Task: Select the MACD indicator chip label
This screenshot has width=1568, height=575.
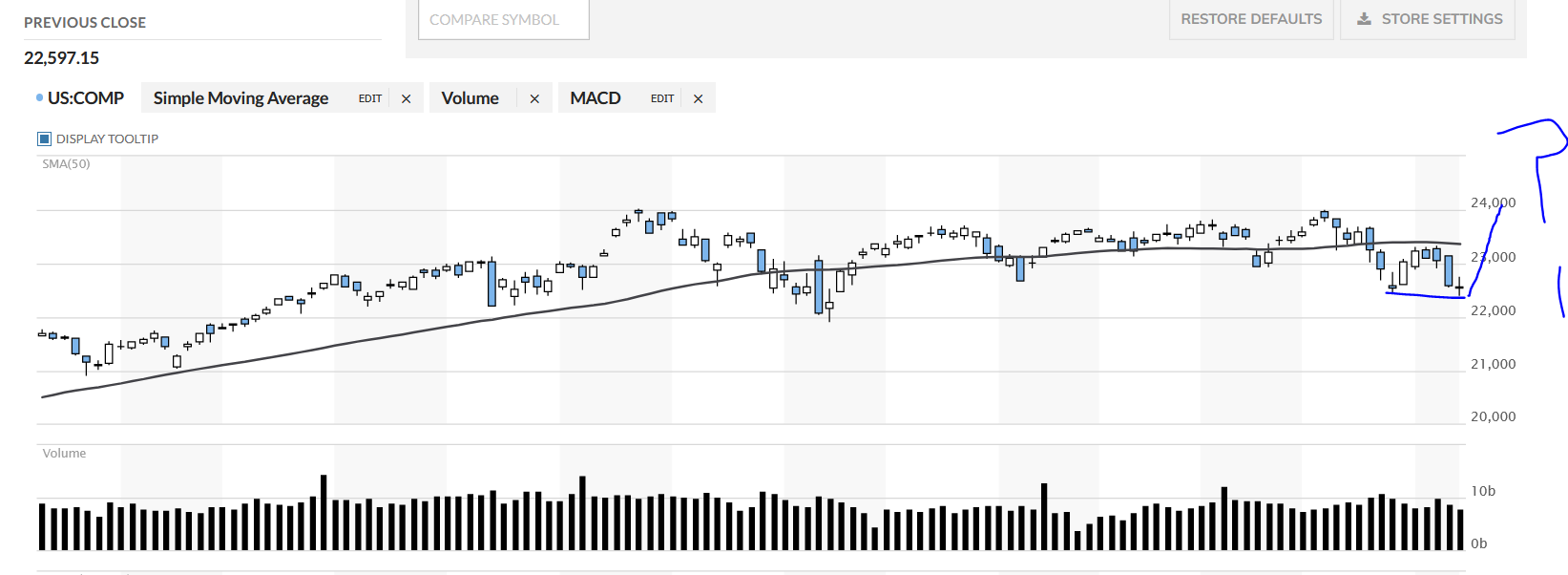Action: pyautogui.click(x=596, y=98)
